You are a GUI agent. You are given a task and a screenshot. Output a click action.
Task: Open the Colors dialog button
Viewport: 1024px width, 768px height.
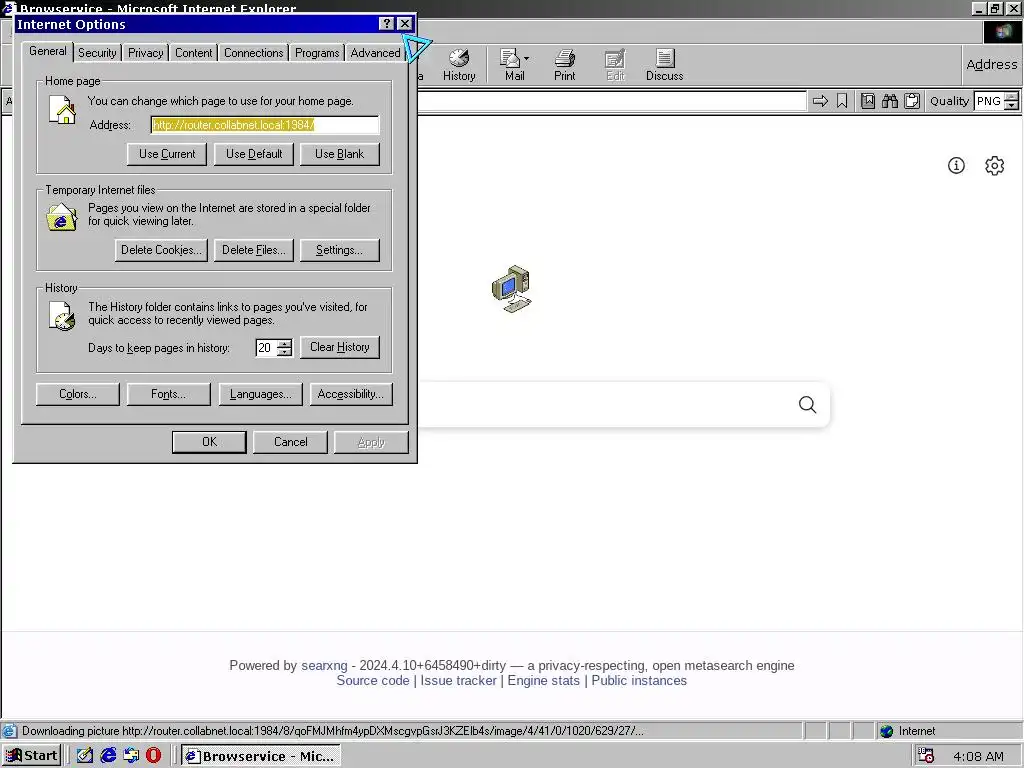(78, 394)
